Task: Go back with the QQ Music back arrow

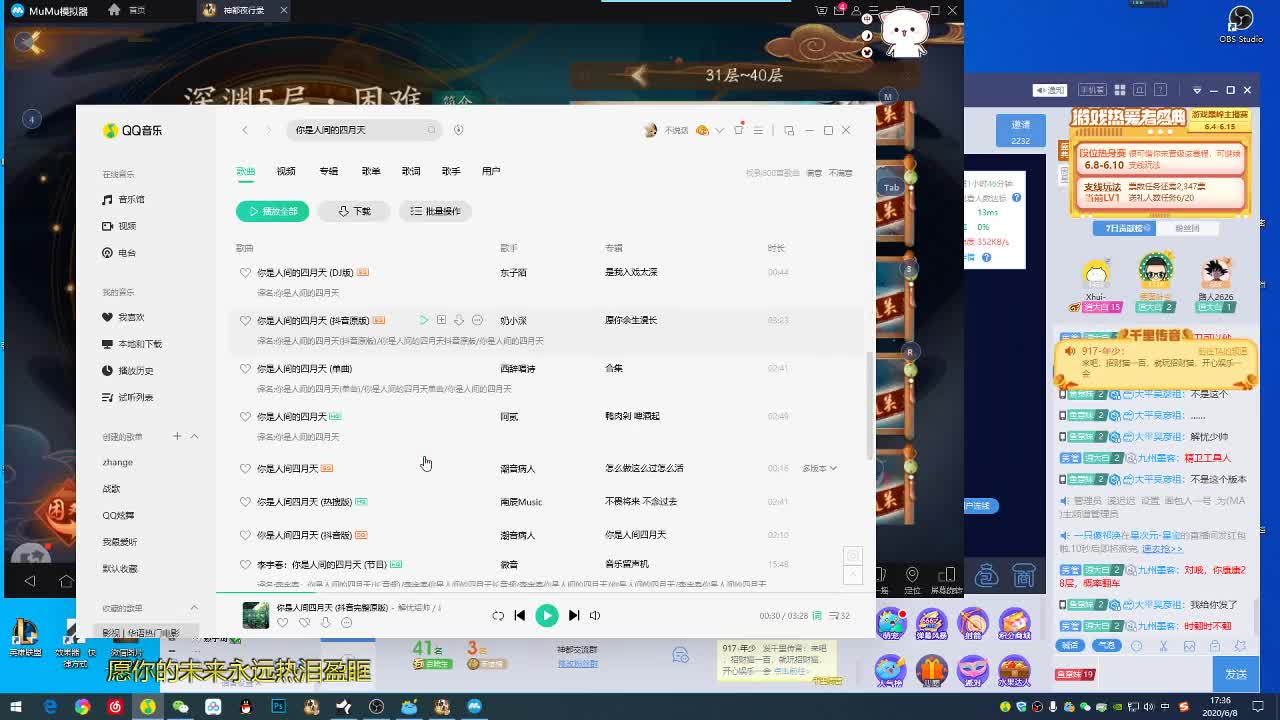Action: (245, 130)
